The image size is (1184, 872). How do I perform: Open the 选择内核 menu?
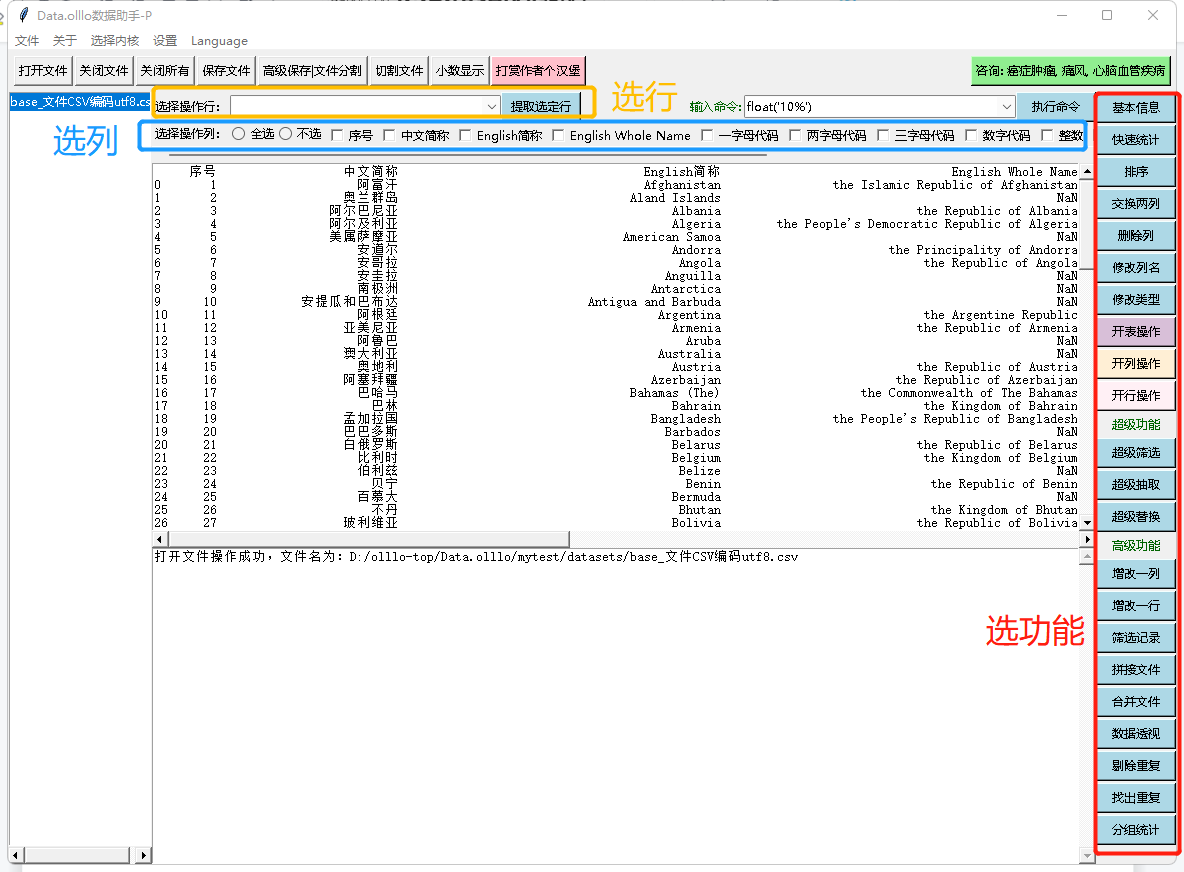point(114,41)
